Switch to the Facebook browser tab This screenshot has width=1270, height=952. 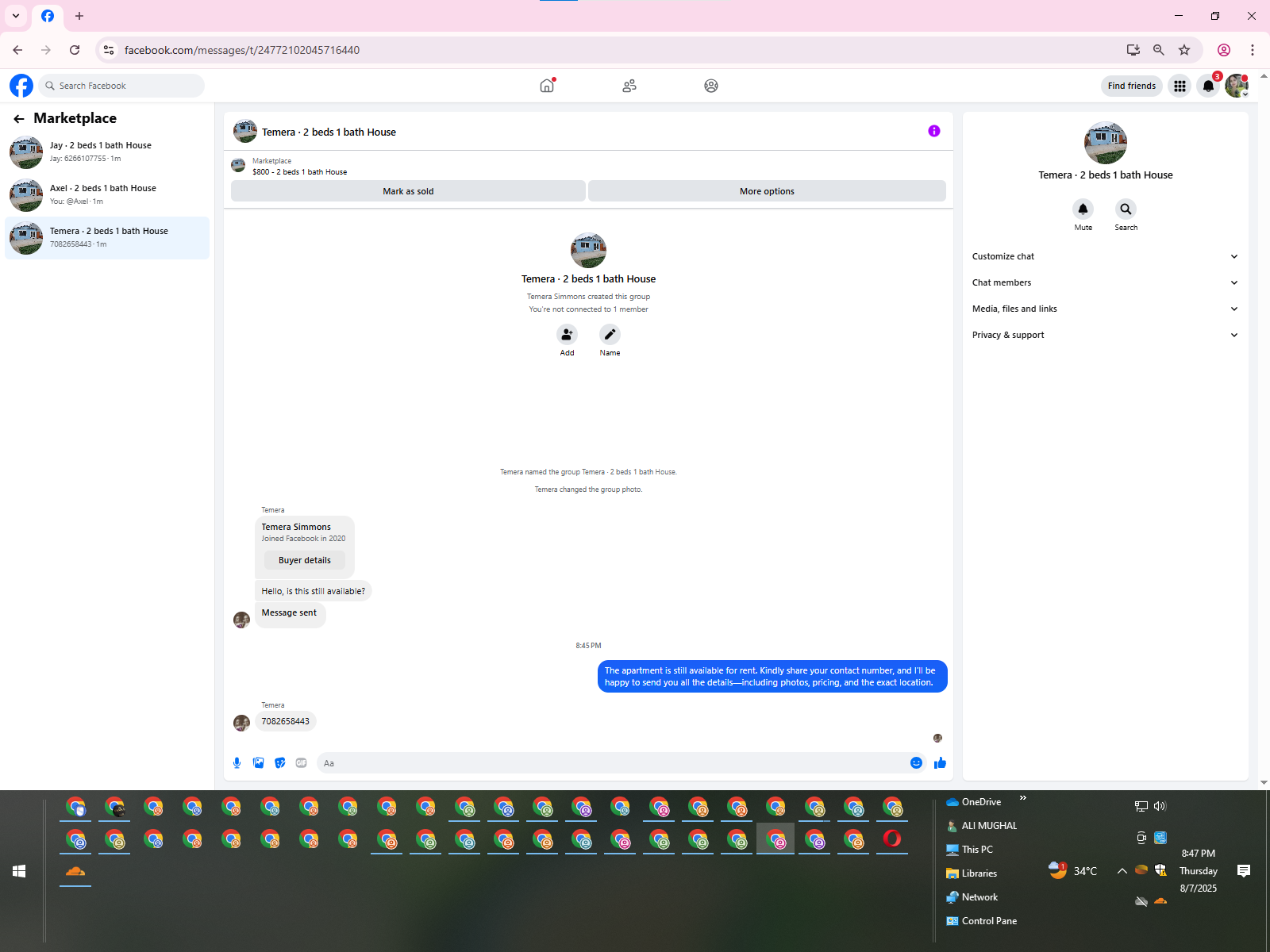point(48,16)
